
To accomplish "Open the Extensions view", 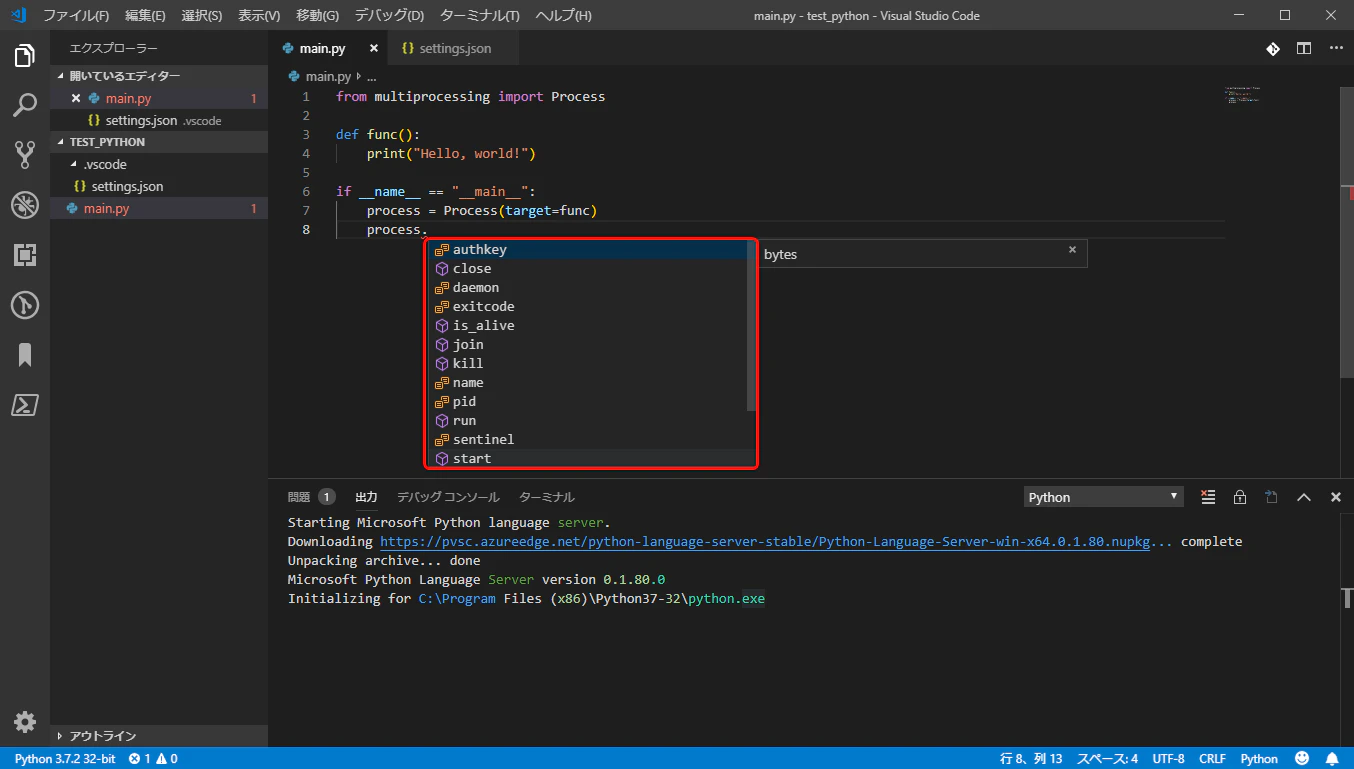I will coord(25,255).
